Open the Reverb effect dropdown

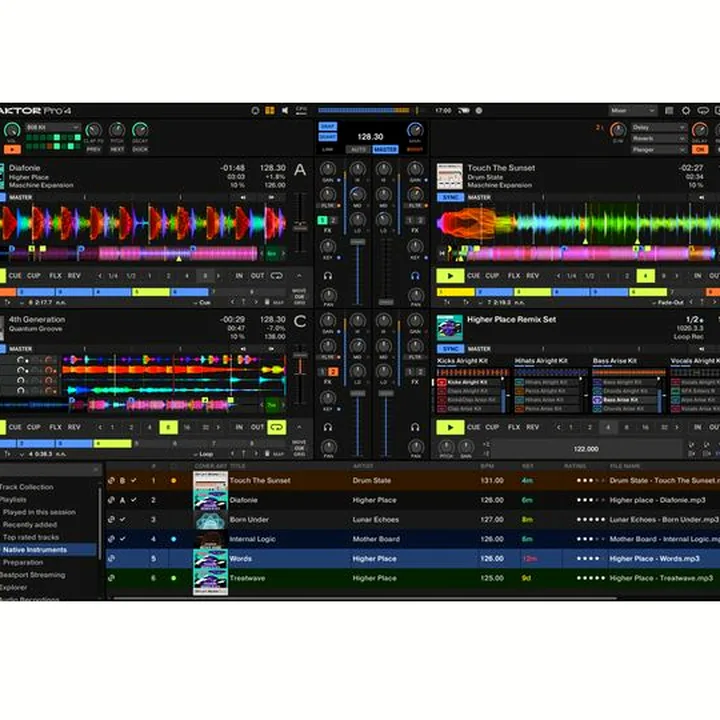658,138
